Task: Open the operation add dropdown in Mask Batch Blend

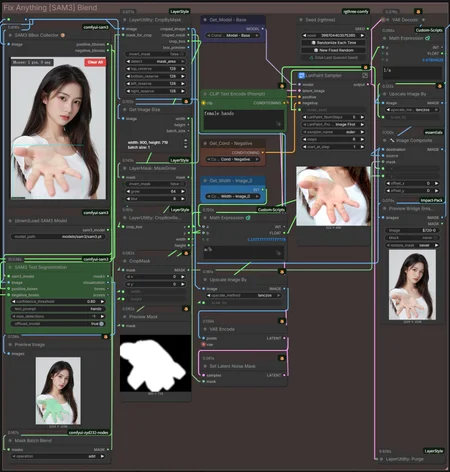Action: coord(58,456)
